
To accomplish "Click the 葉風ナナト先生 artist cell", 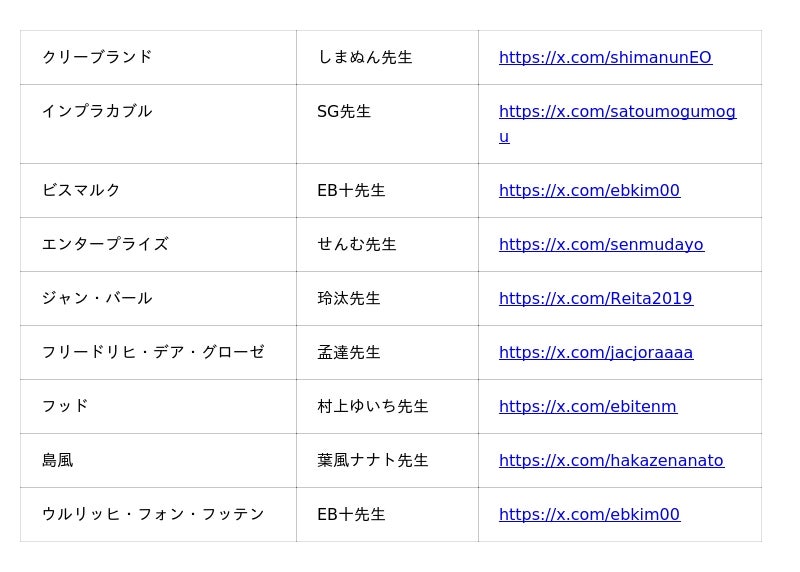I will point(373,460).
